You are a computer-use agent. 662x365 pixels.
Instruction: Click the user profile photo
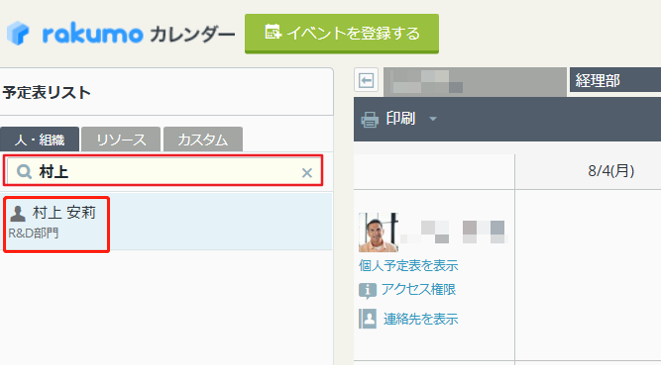(x=378, y=233)
